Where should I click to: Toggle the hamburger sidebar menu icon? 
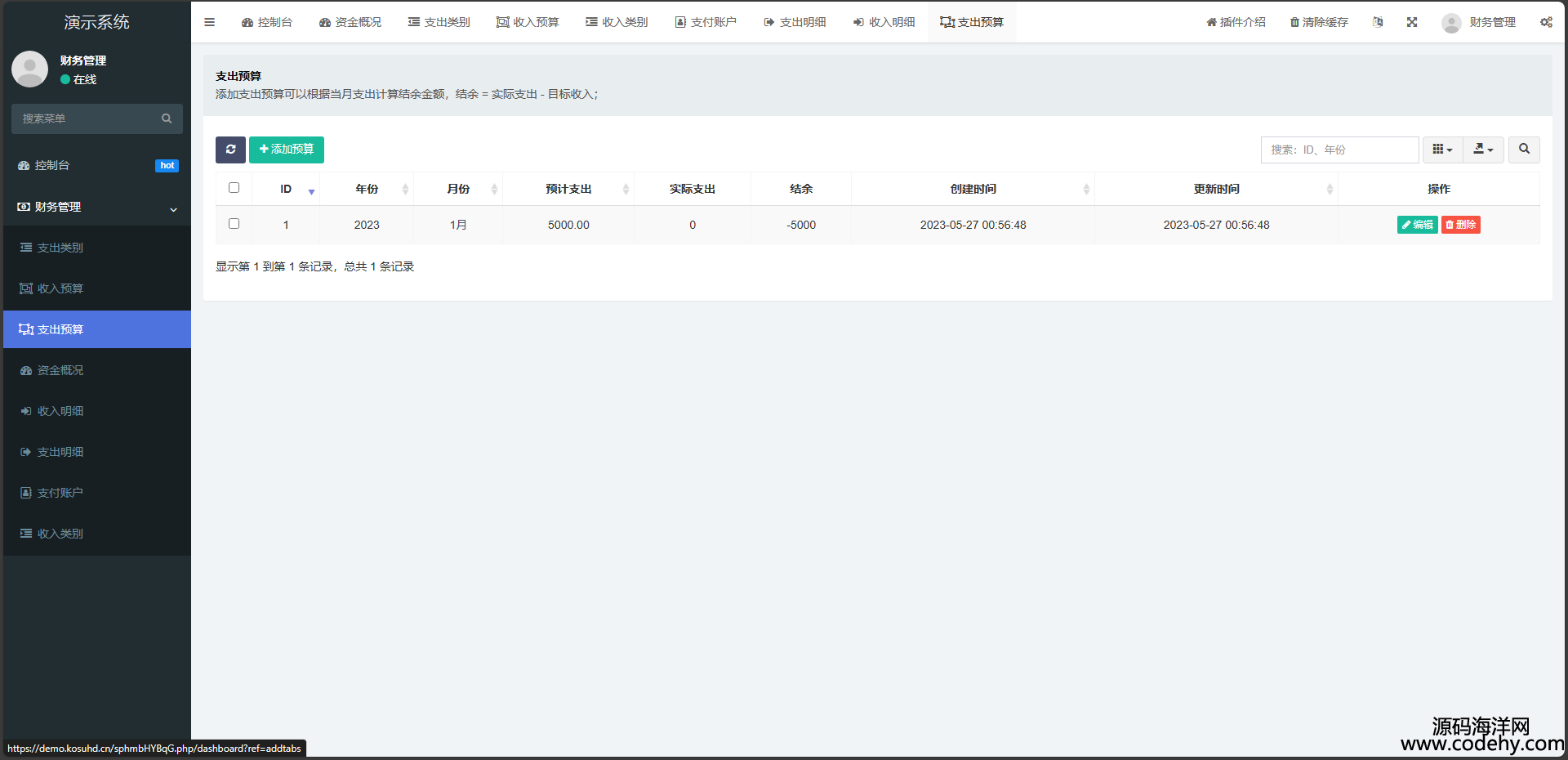click(210, 22)
